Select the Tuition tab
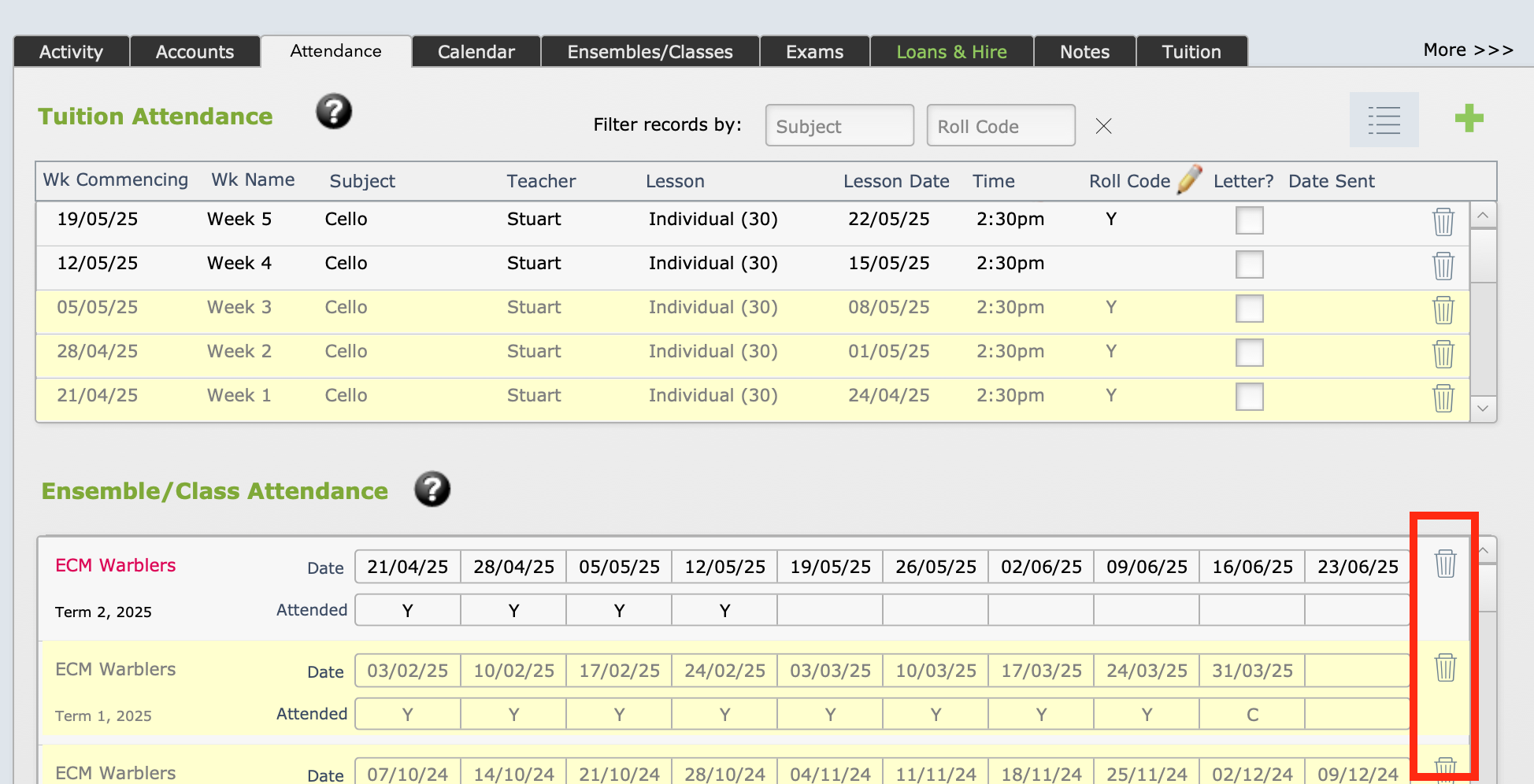 [x=1192, y=52]
